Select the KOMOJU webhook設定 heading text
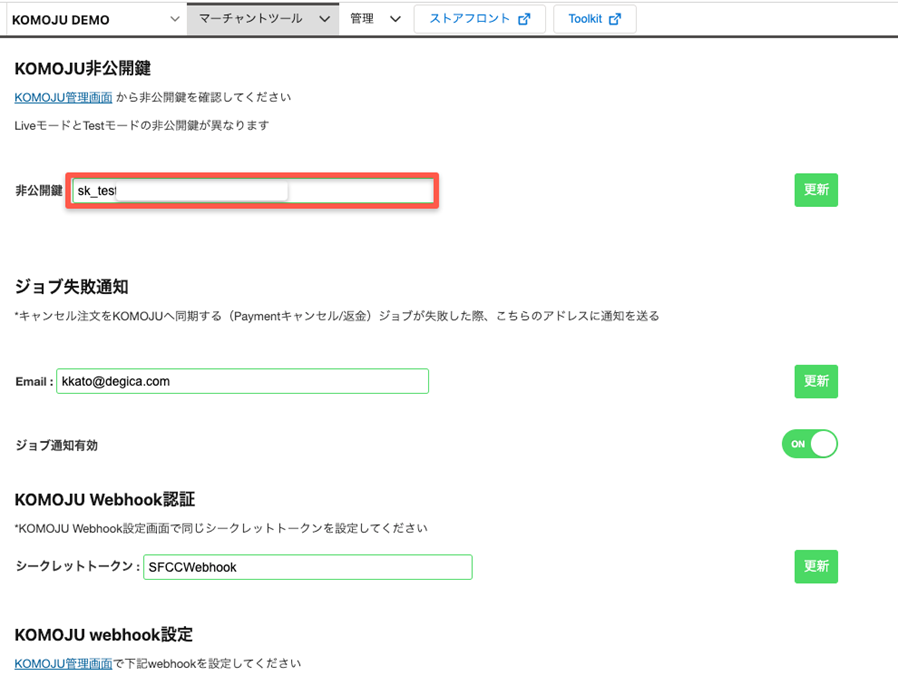 click(x=104, y=634)
